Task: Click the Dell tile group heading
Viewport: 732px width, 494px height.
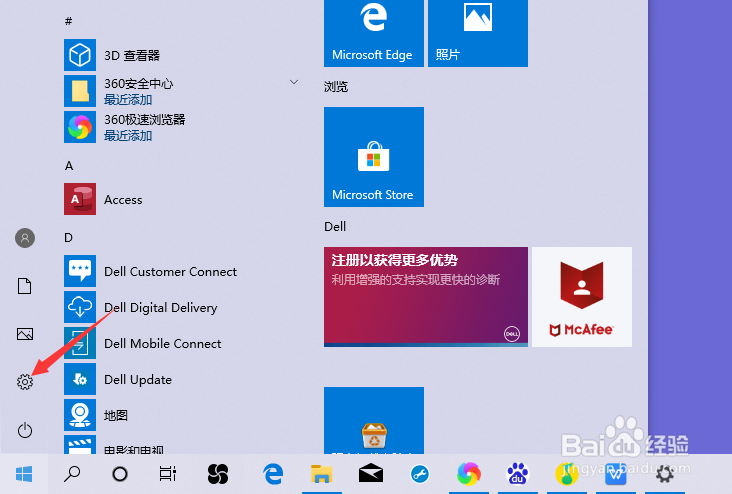Action: (335, 226)
